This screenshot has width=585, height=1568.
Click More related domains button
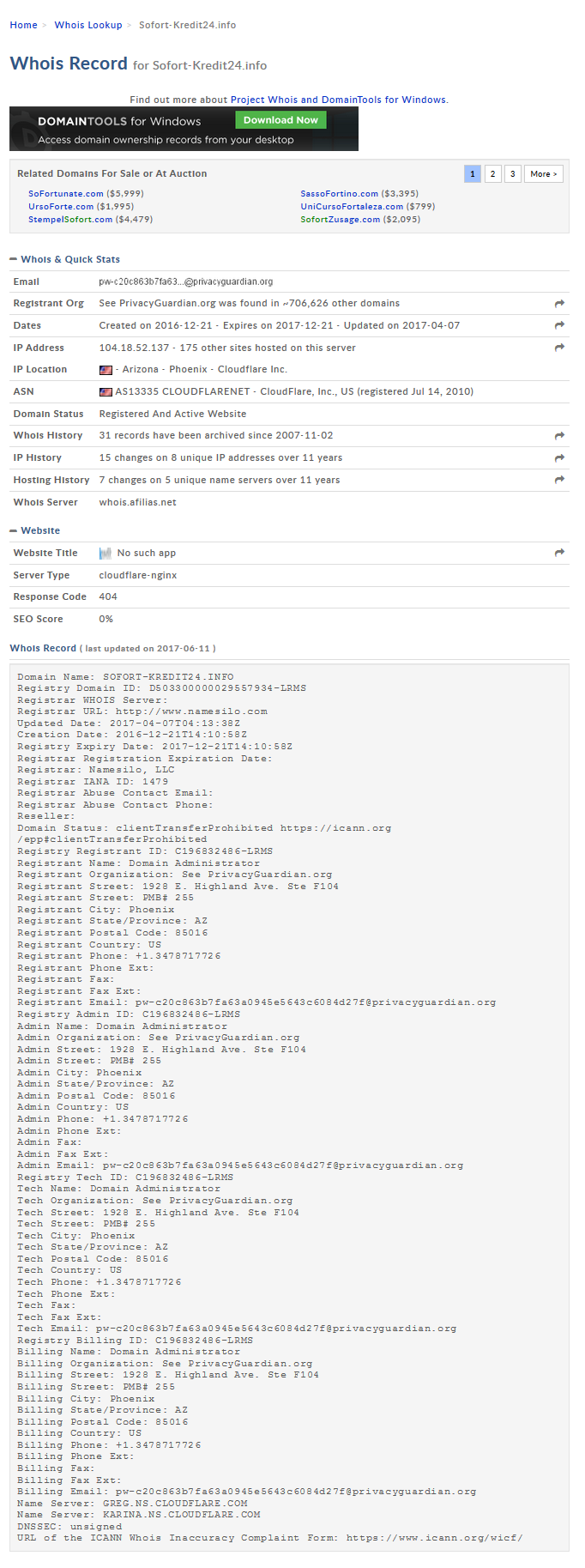click(x=544, y=174)
